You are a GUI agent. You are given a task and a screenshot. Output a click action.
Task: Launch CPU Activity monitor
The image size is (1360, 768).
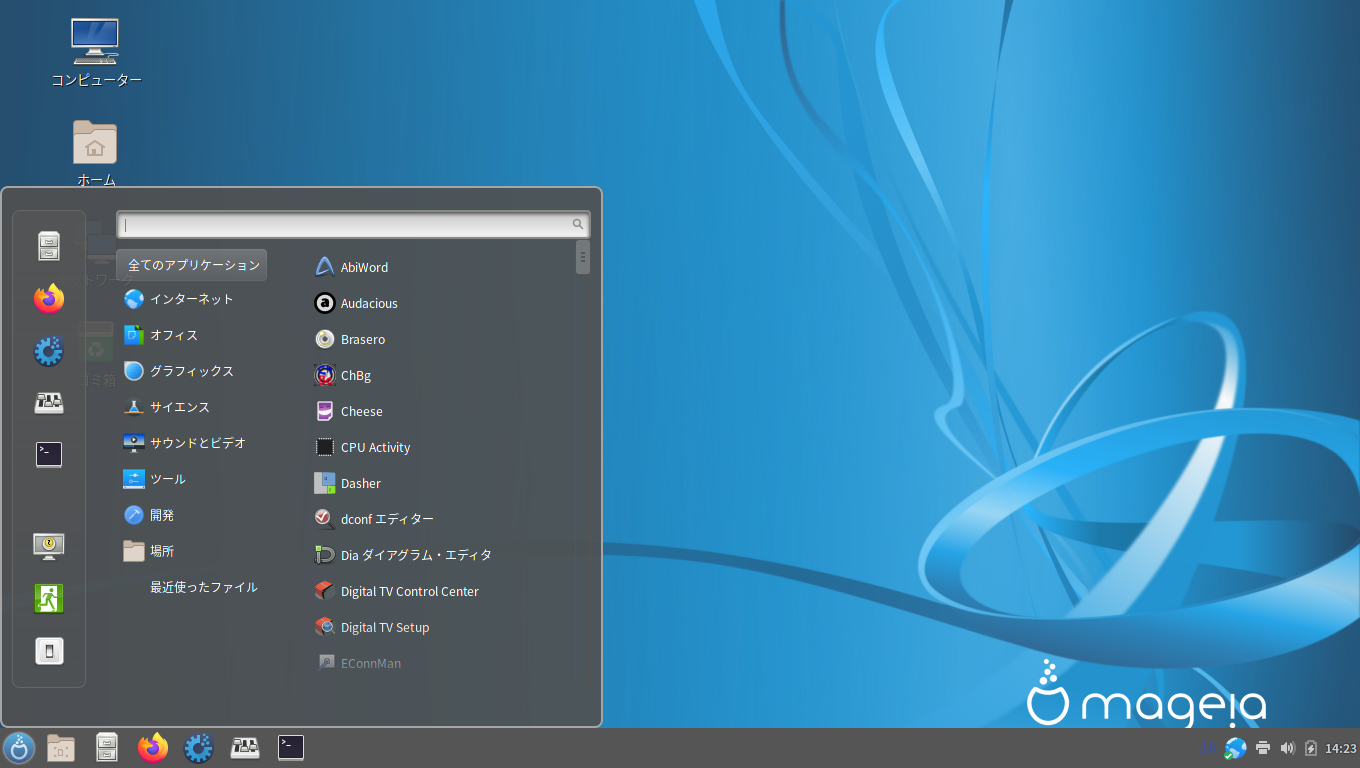pos(363,447)
